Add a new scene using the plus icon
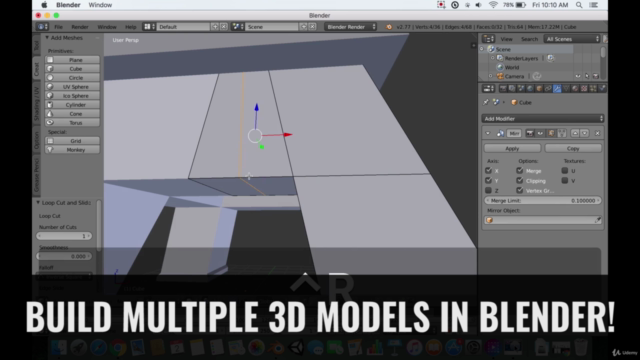The width and height of the screenshot is (640, 360). coord(304,27)
